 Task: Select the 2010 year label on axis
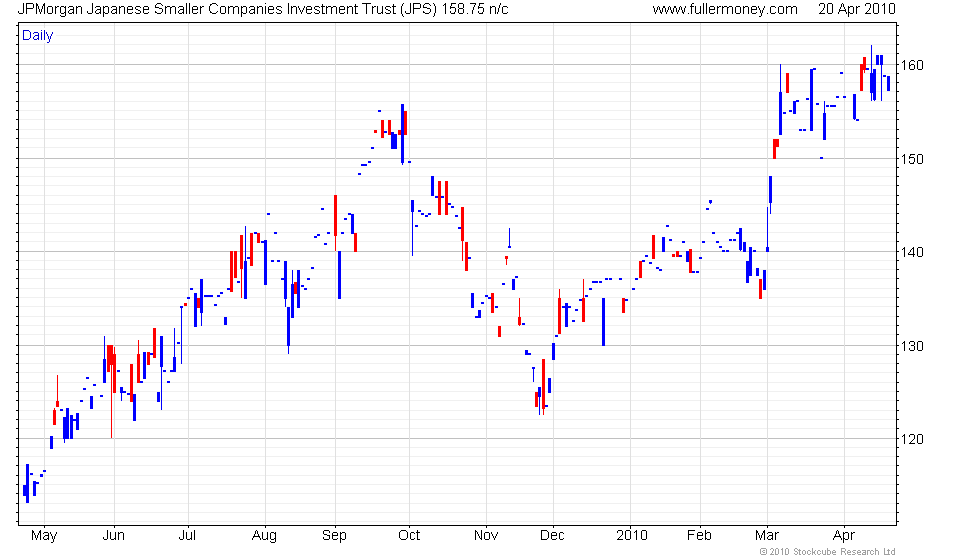(x=631, y=536)
